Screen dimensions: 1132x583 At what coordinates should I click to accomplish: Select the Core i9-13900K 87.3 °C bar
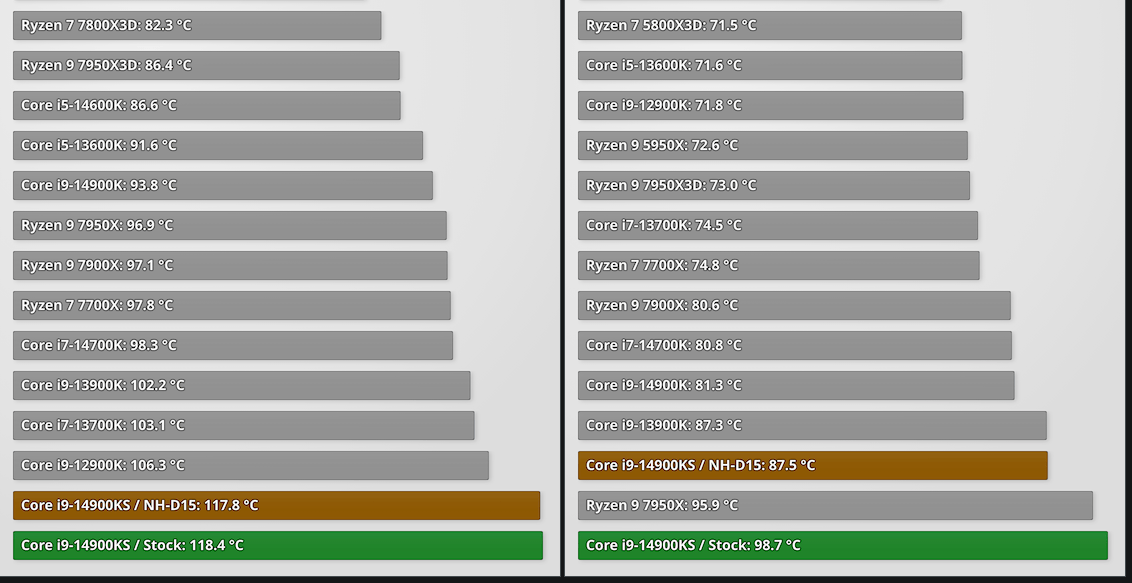(x=812, y=426)
